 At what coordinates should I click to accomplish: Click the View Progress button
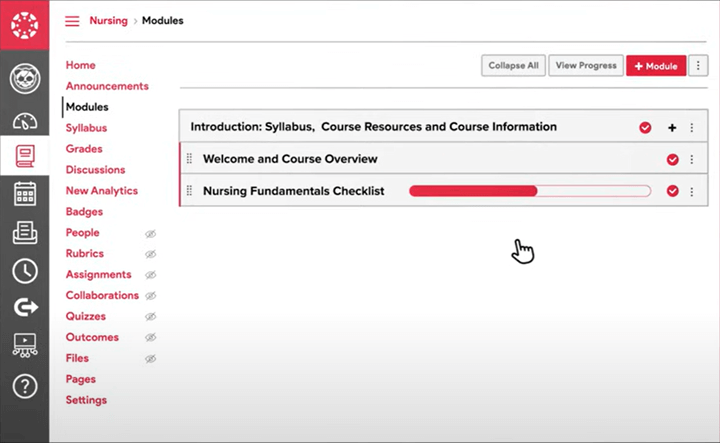point(586,66)
